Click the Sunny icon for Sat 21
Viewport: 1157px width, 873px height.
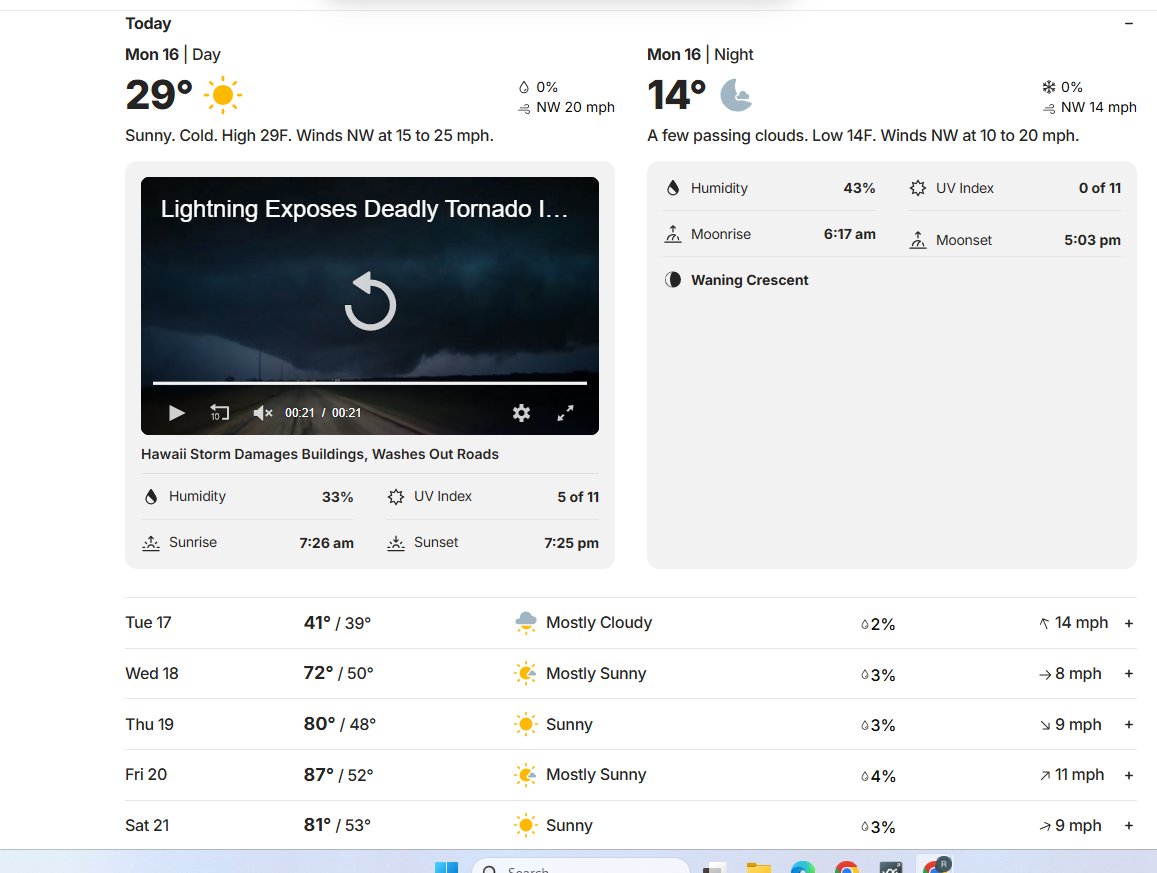[525, 826]
